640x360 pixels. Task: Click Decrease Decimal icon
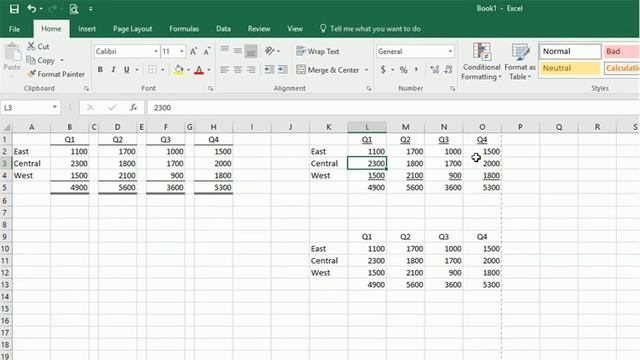point(449,70)
